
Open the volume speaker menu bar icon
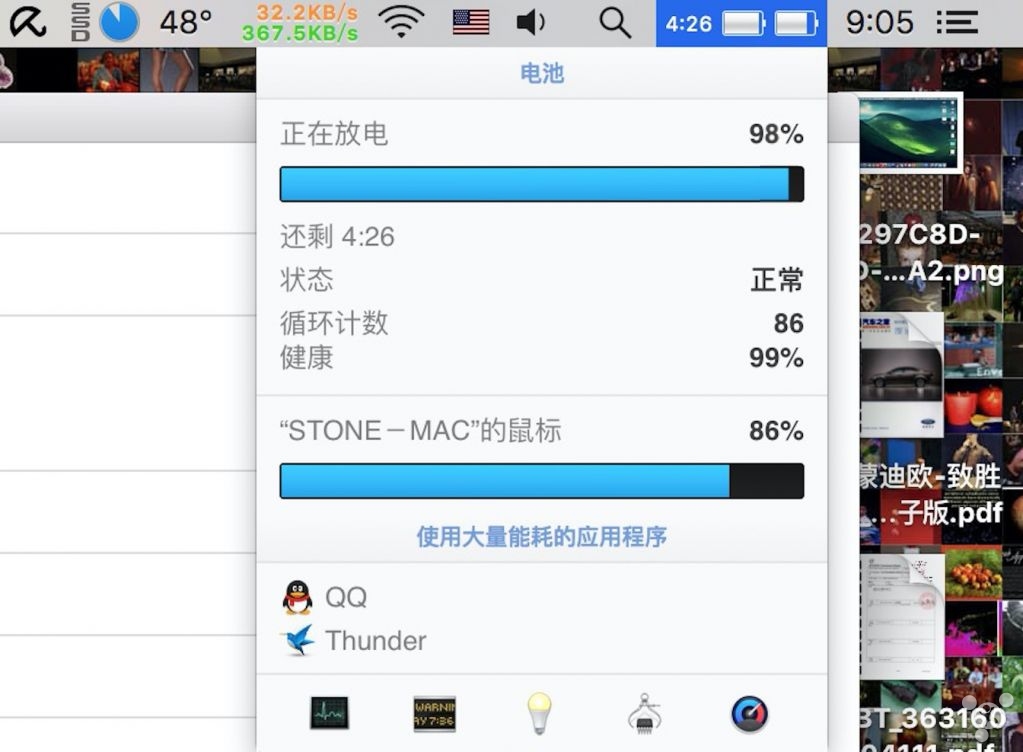point(531,23)
